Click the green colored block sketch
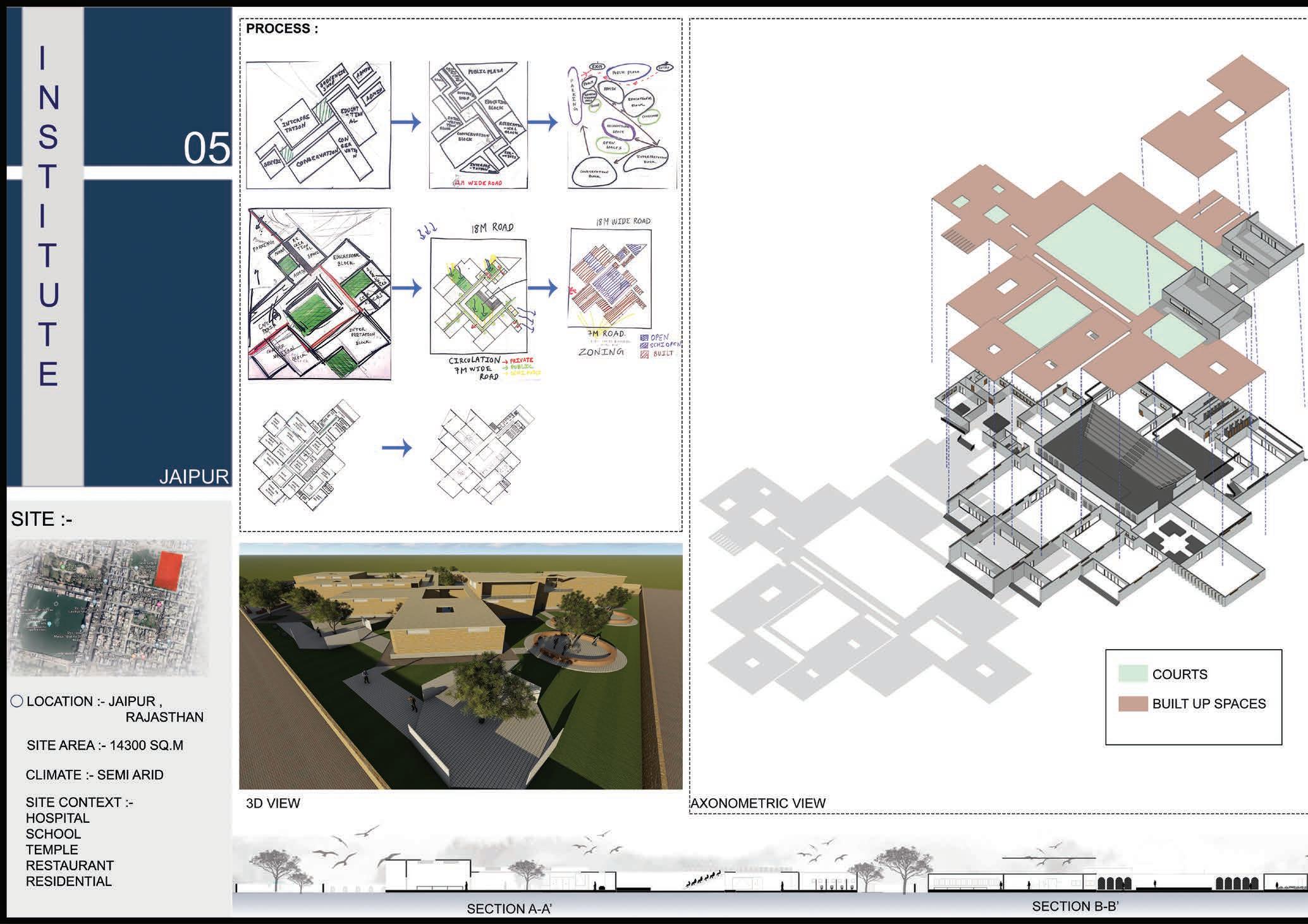 coord(319,293)
